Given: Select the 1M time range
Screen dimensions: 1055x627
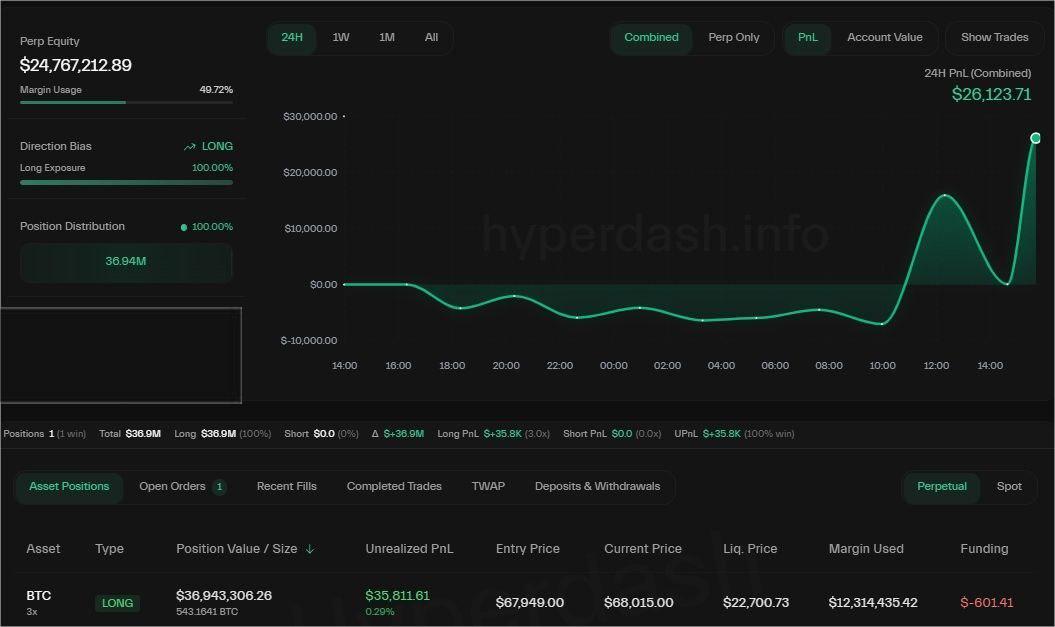Looking at the screenshot, I should tap(387, 37).
